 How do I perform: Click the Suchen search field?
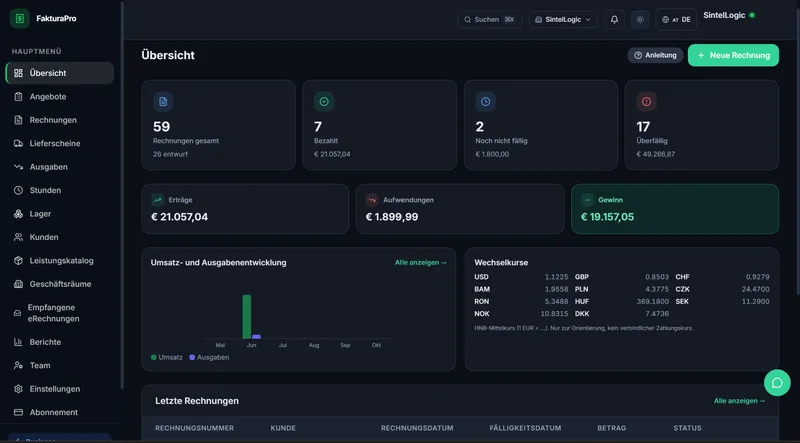pos(490,19)
